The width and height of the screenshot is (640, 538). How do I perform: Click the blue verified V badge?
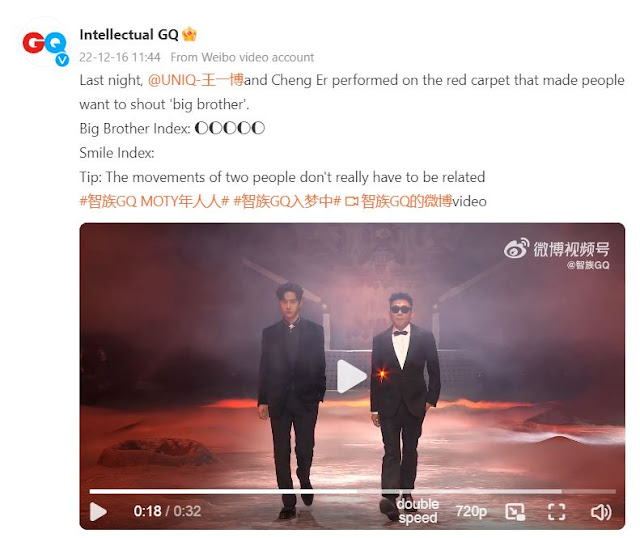[62, 60]
